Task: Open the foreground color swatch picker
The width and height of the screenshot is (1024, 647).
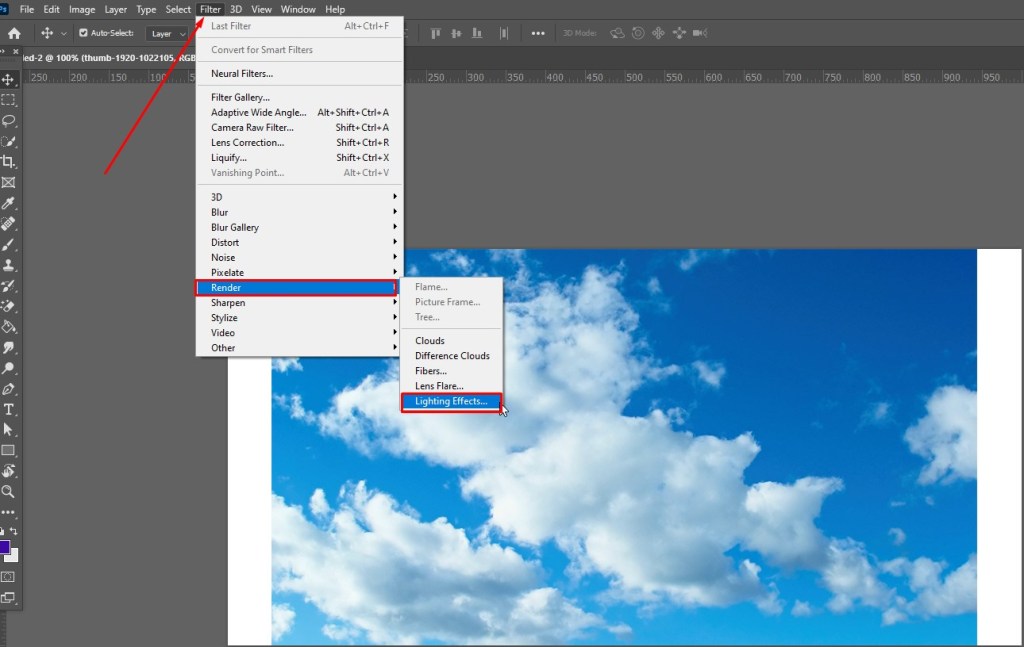Action: [x=7, y=548]
